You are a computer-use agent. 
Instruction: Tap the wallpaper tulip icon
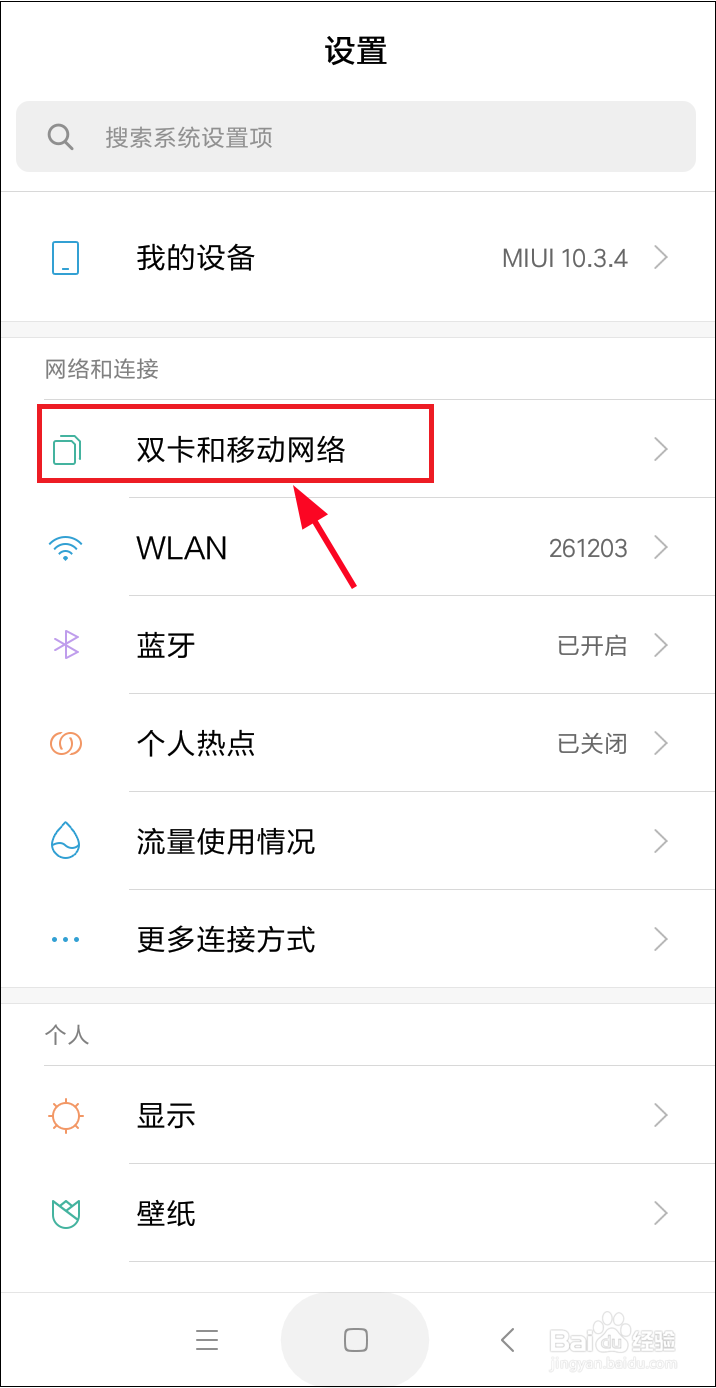coord(66,1214)
